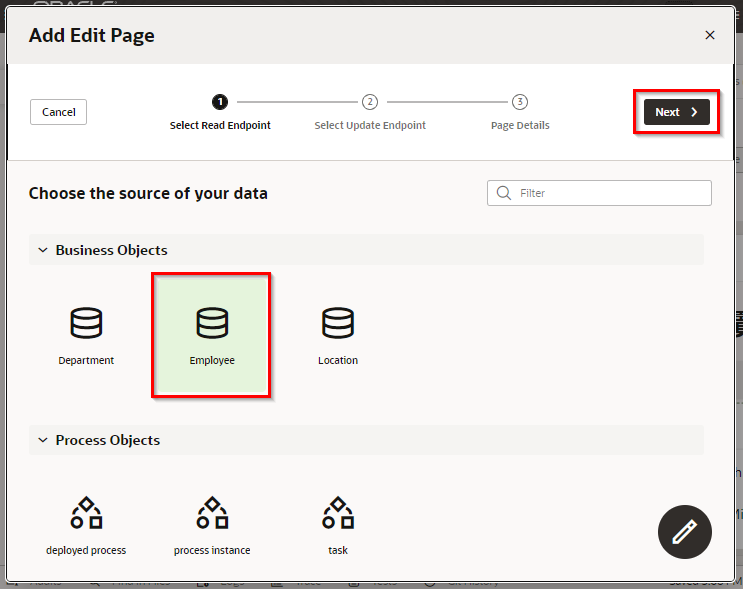Click the Page Details step label
The image size is (743, 589).
(520, 126)
